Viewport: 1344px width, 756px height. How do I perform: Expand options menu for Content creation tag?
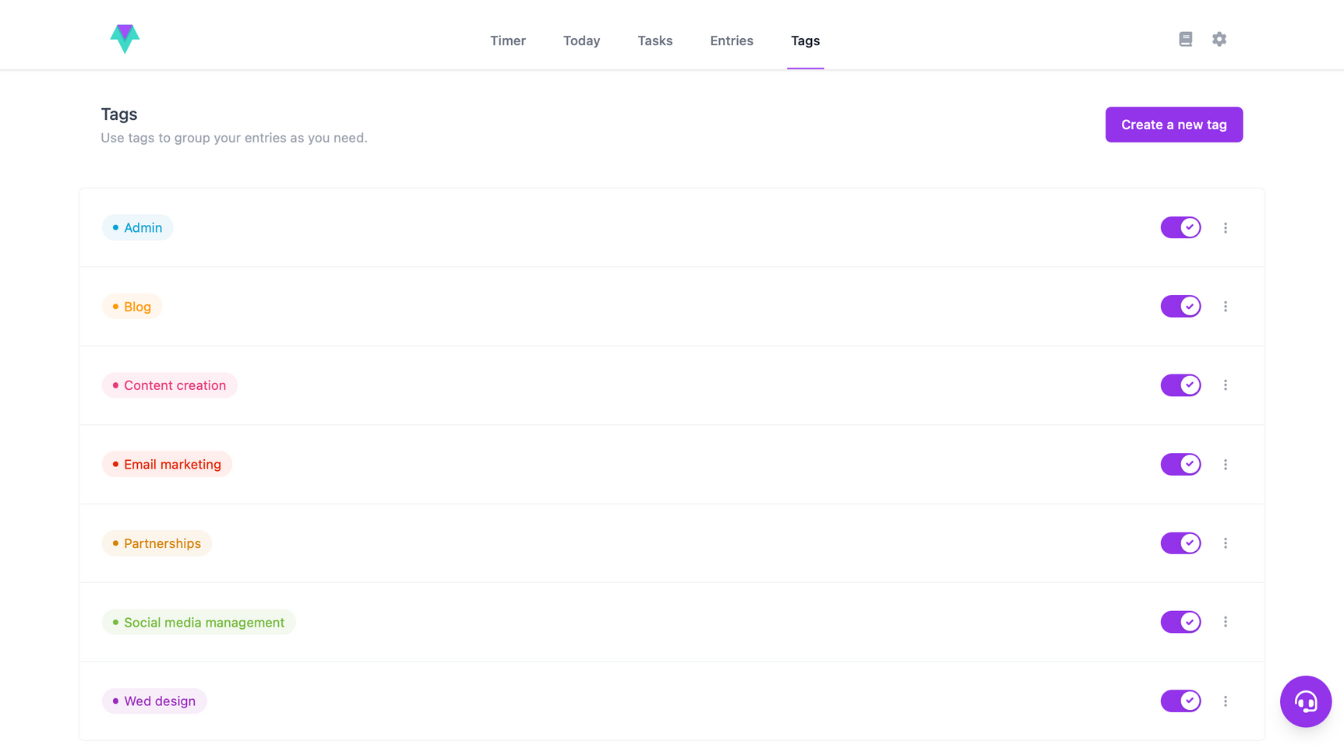point(1225,385)
